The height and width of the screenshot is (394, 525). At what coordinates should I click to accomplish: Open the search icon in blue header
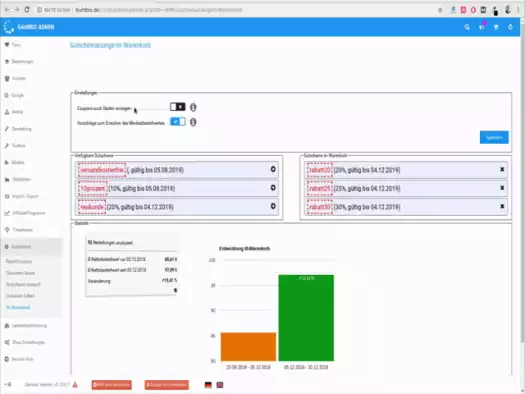point(467,27)
